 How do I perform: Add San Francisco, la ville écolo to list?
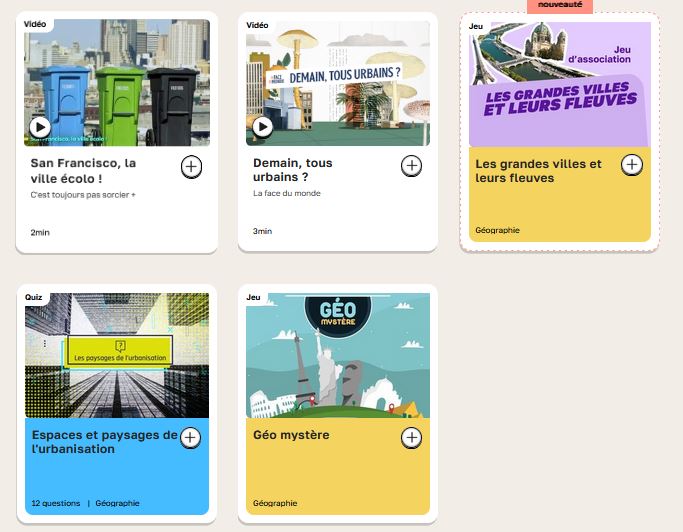coord(191,166)
